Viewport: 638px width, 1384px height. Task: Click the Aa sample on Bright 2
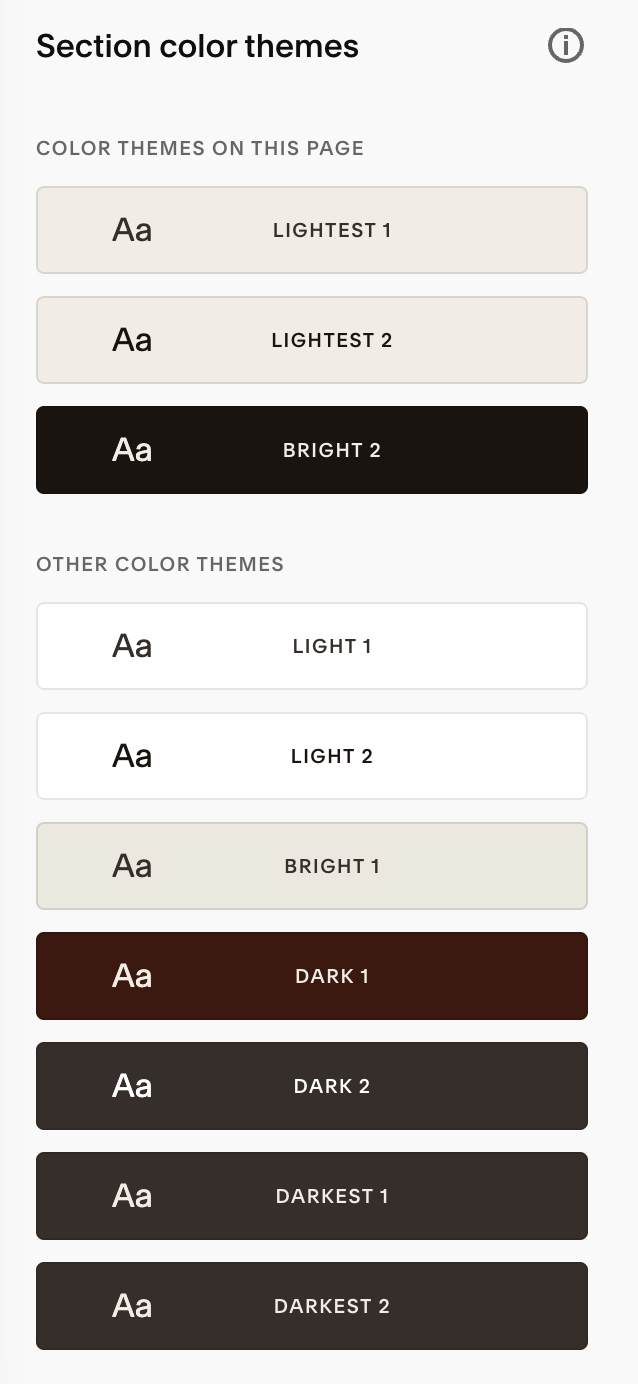coord(132,450)
